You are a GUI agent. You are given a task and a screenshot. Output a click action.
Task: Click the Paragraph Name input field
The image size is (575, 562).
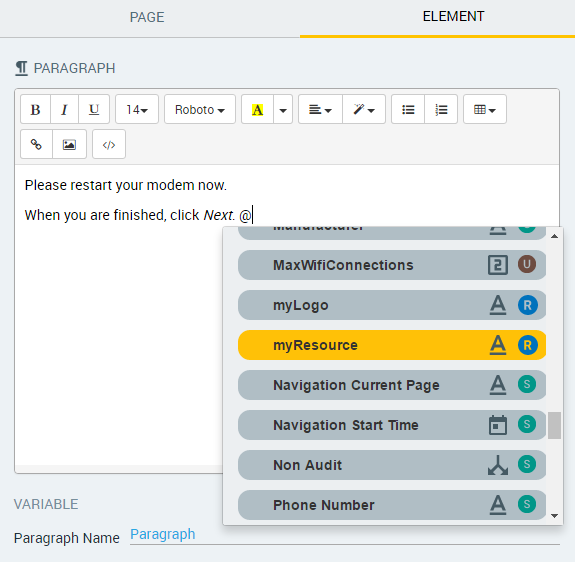(345, 535)
